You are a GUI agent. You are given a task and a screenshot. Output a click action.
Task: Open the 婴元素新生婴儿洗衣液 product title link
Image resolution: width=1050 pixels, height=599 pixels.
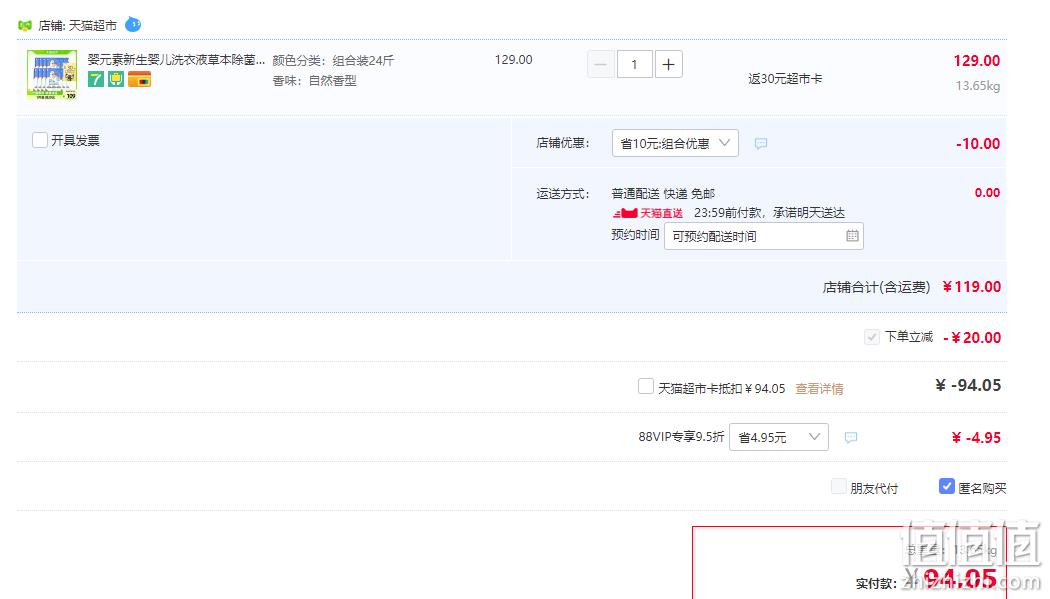pyautogui.click(x=176, y=60)
